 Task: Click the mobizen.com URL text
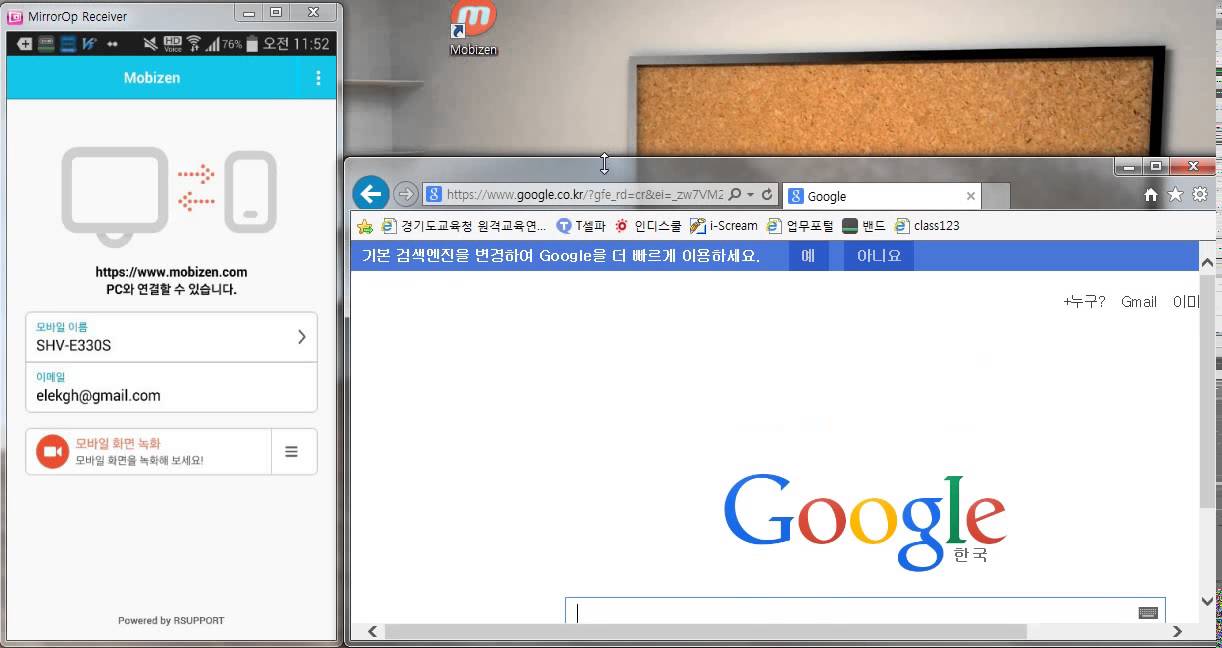[x=171, y=272]
